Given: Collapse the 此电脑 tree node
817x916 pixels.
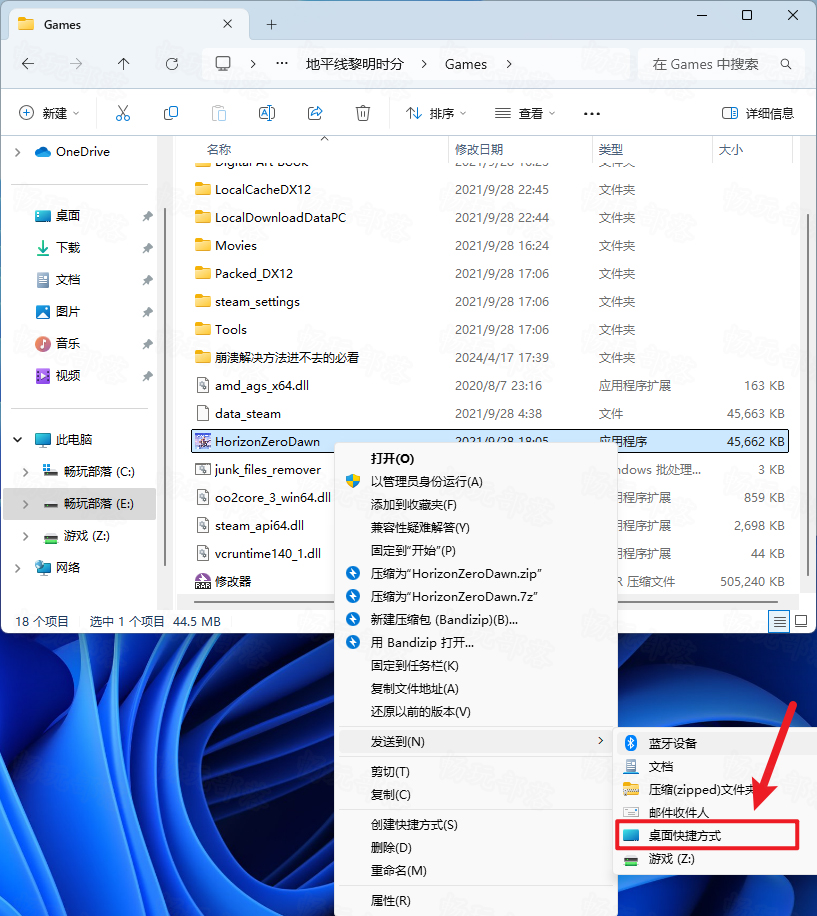Looking at the screenshot, I should pos(18,440).
